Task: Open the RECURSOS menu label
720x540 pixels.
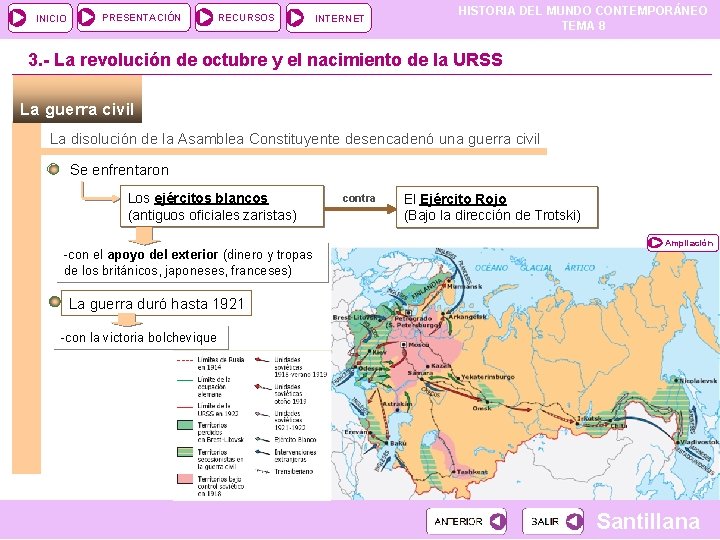Action: (x=246, y=17)
